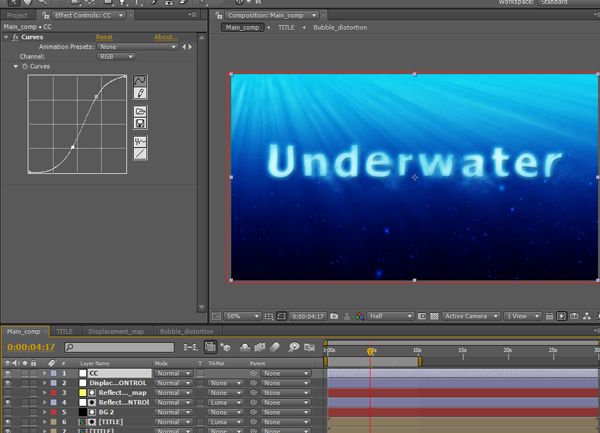Open the Channel RGB dropdown
600x433 pixels.
116,57
